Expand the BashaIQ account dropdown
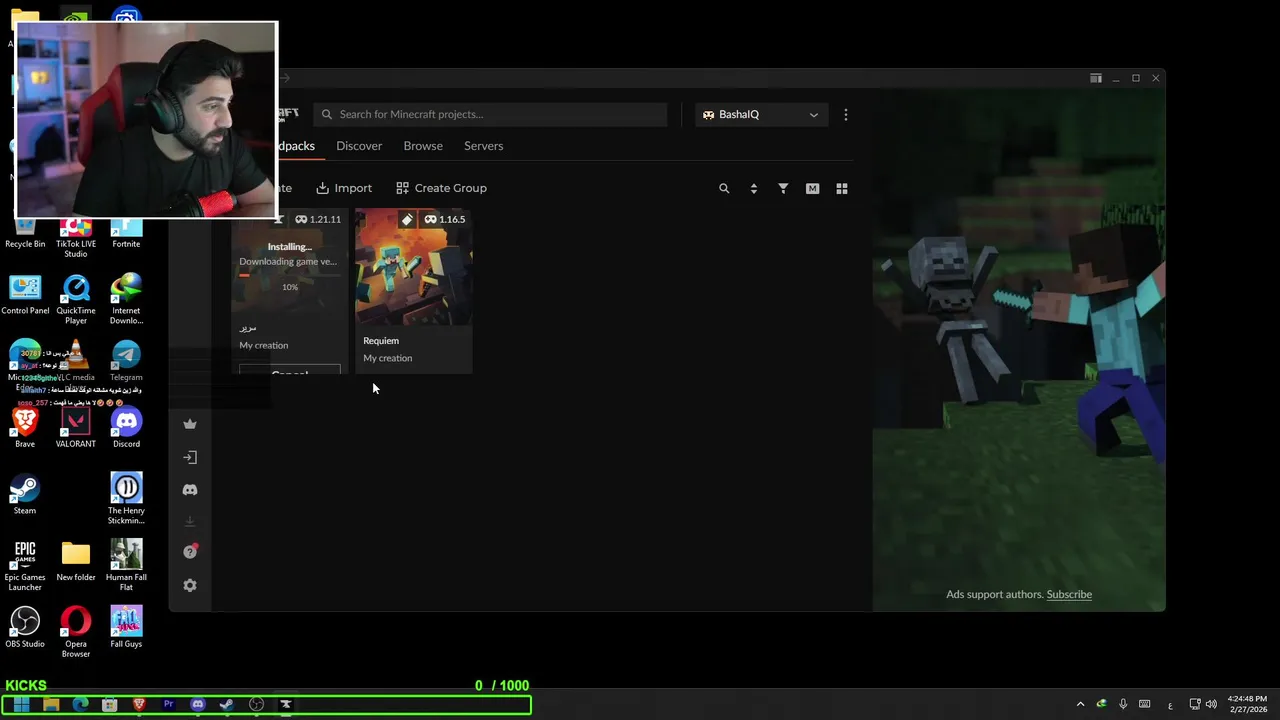Viewport: 1280px width, 720px height. (760, 114)
